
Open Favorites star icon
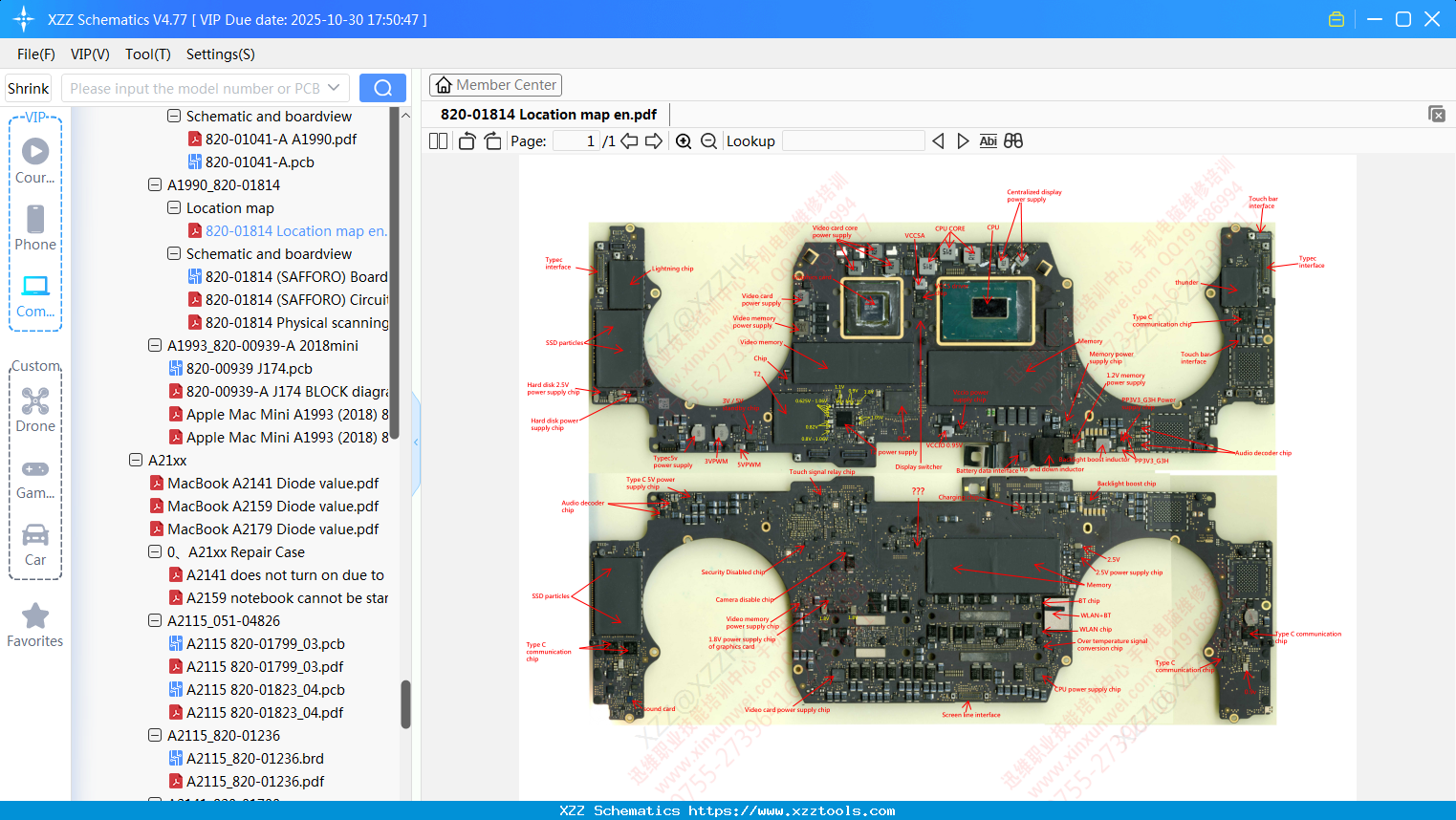coord(35,615)
